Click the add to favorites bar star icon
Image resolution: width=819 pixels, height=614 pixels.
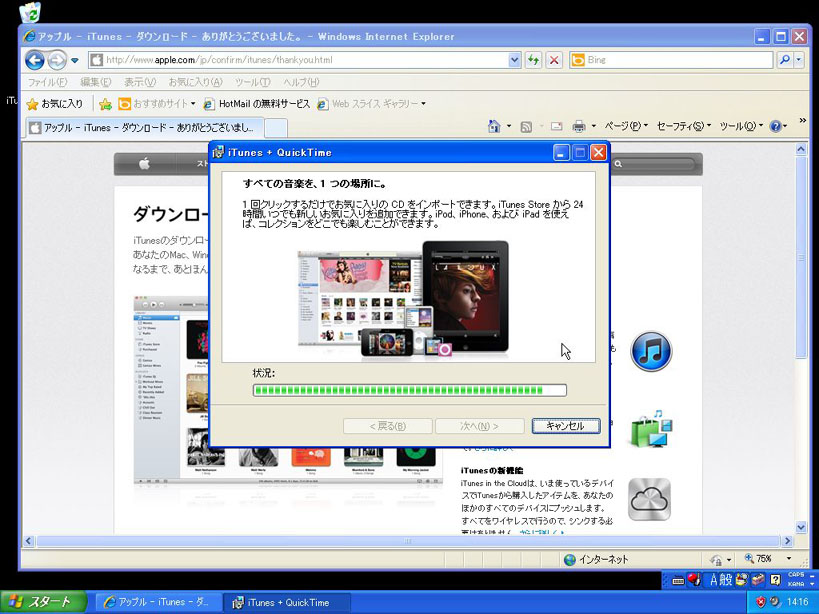click(x=106, y=104)
